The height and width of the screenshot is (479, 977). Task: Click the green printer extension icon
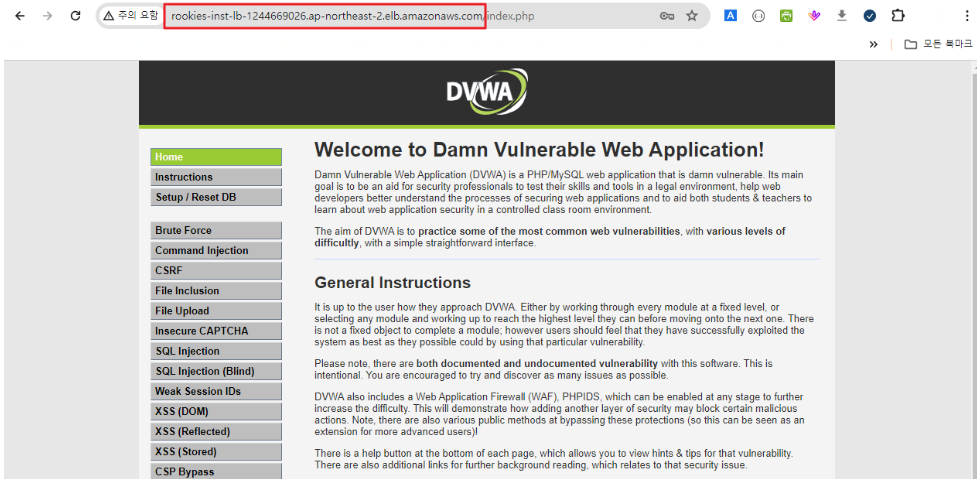click(x=786, y=16)
